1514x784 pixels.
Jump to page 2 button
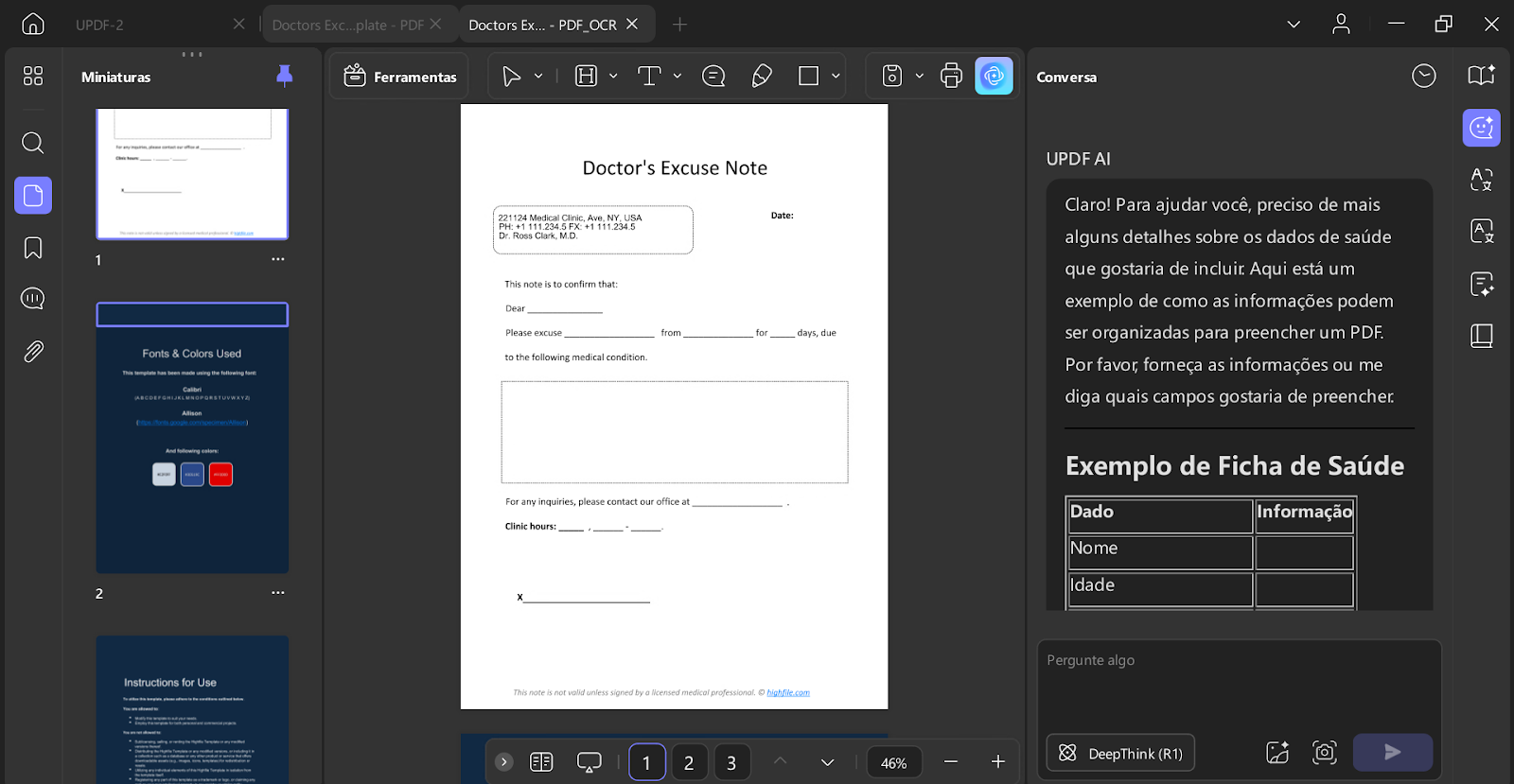coord(689,762)
